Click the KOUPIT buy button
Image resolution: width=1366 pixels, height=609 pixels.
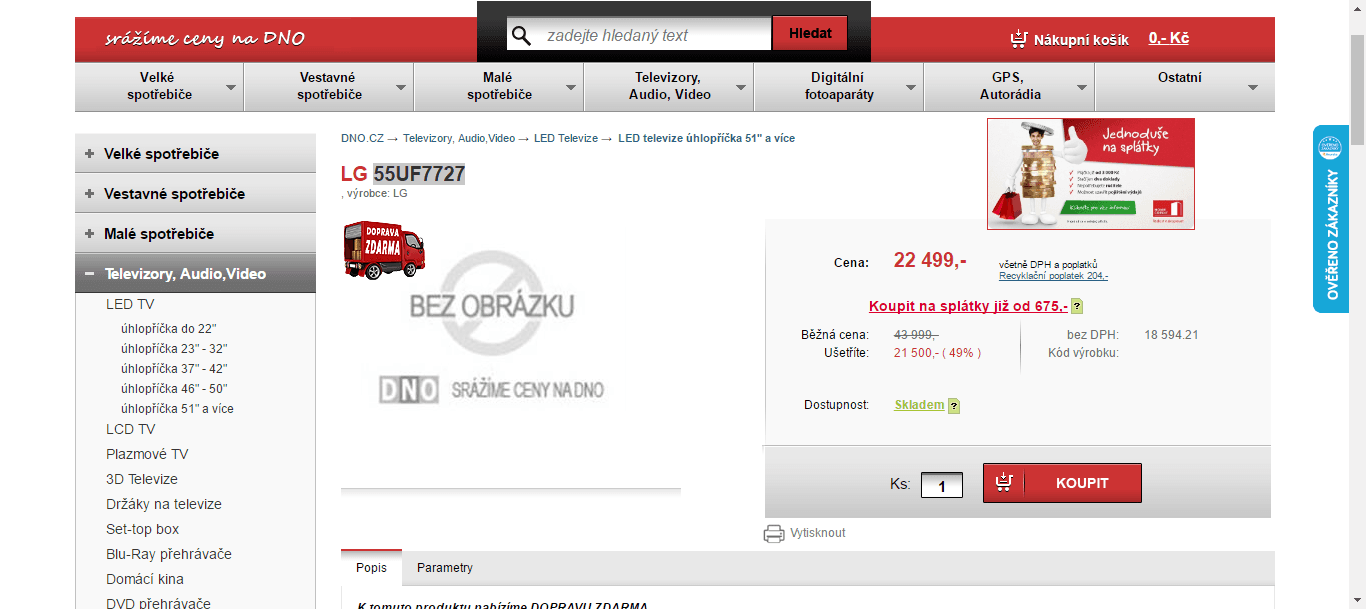(x=1062, y=483)
